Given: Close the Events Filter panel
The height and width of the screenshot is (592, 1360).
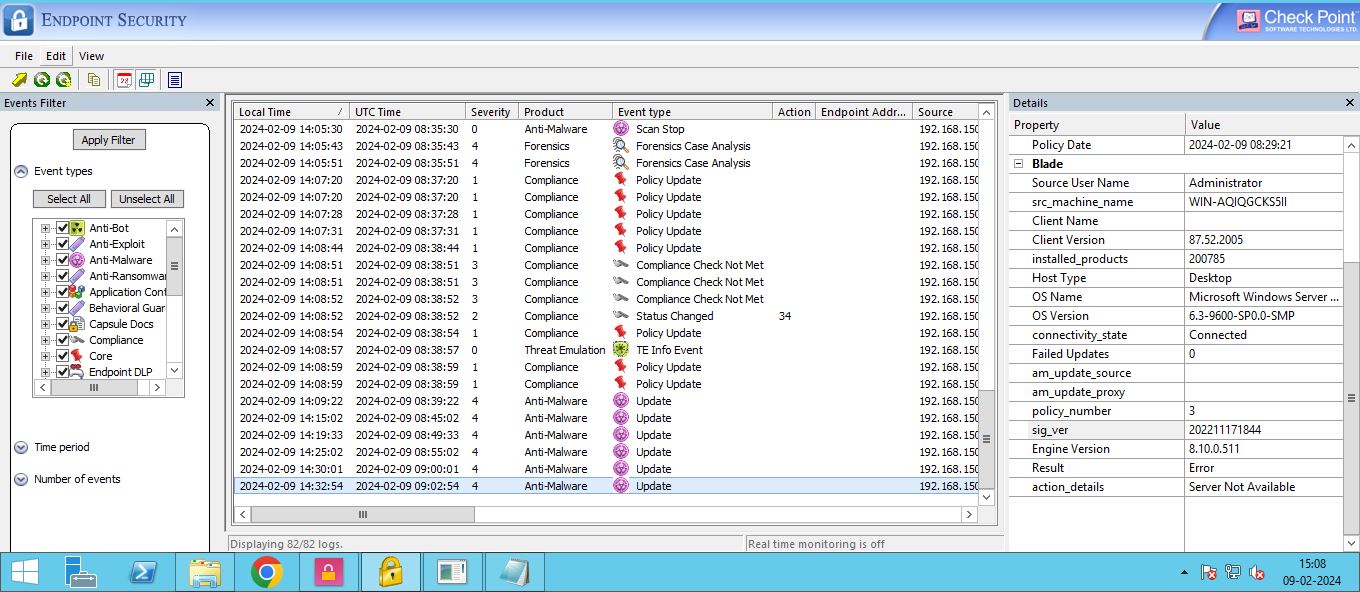Looking at the screenshot, I should click(x=210, y=103).
